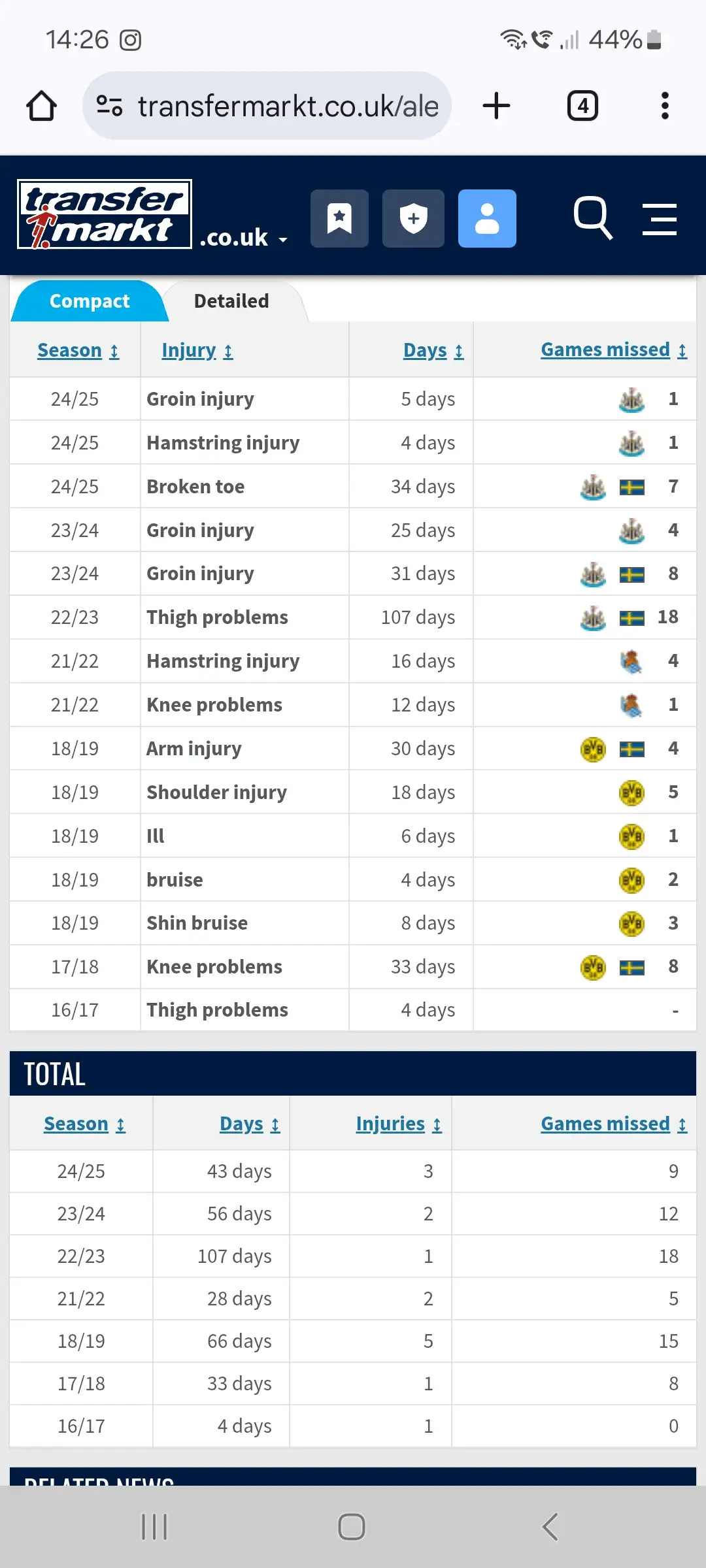Sort injury table by Season
This screenshot has width=706, height=1568.
pos(78,351)
